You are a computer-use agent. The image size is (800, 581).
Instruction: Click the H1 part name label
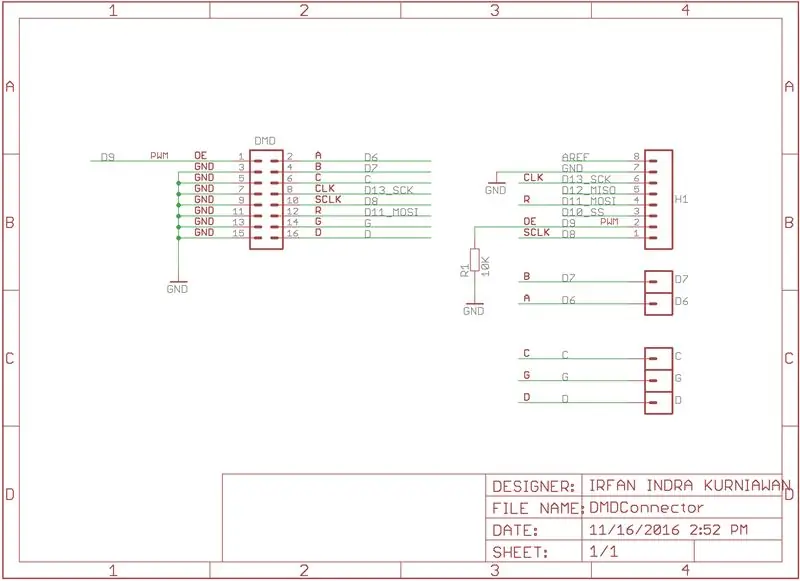[682, 199]
